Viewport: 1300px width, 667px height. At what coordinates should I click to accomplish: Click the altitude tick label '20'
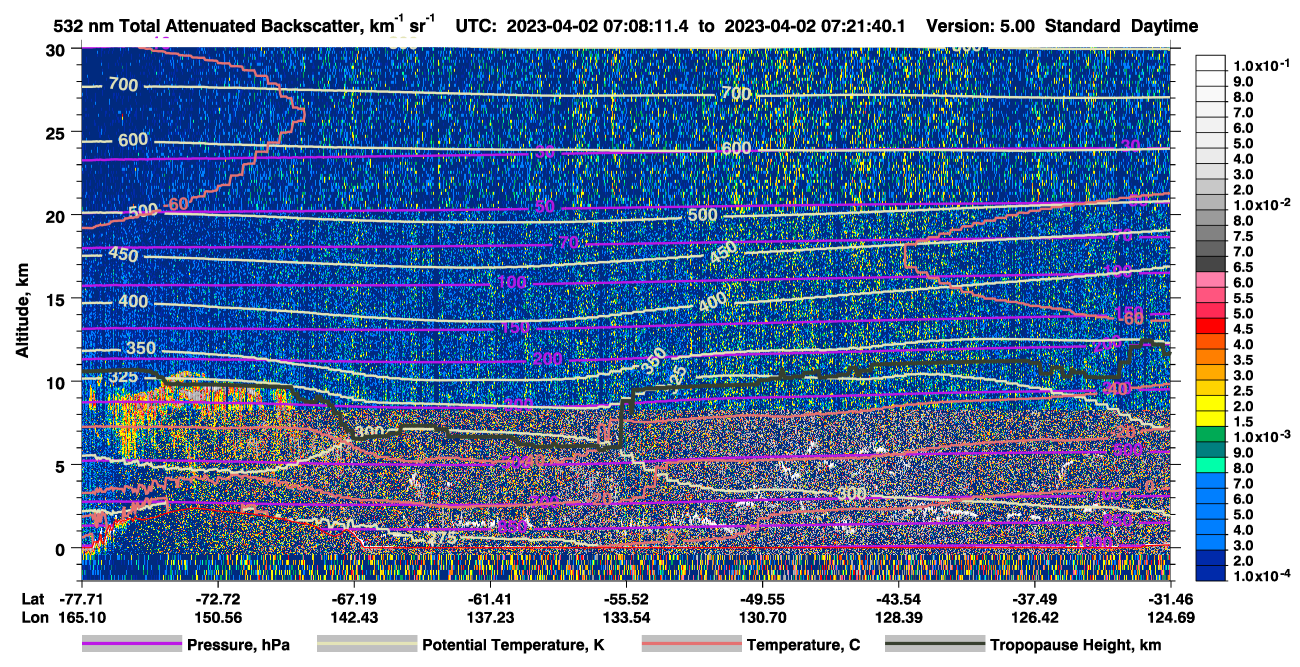coord(58,215)
